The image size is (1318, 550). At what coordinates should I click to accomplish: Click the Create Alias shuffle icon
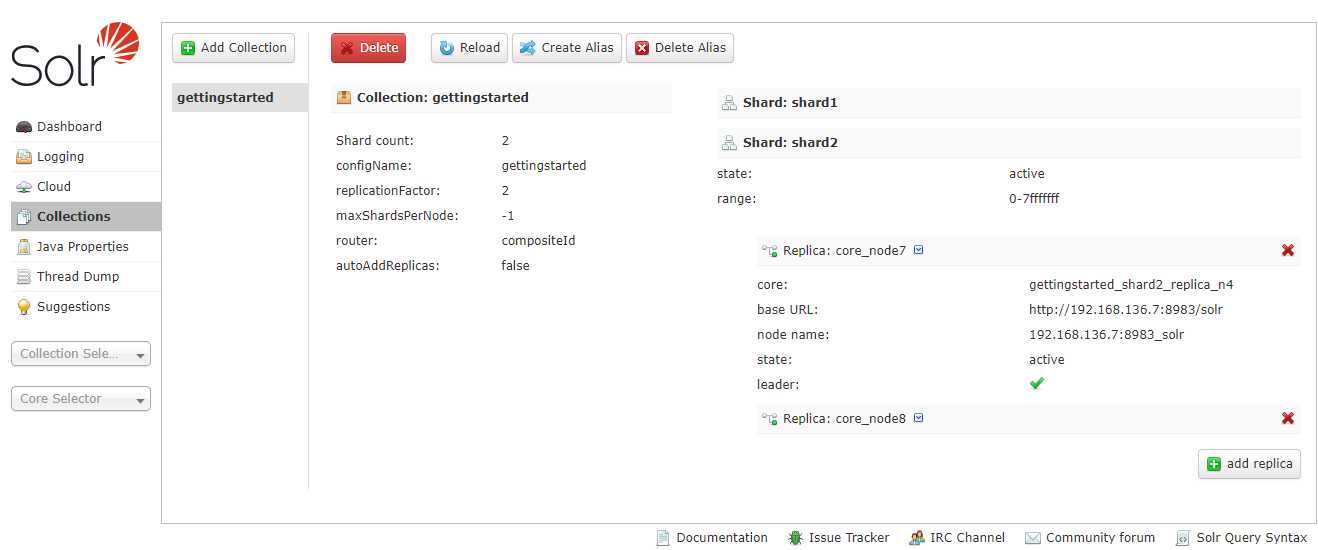(x=528, y=48)
